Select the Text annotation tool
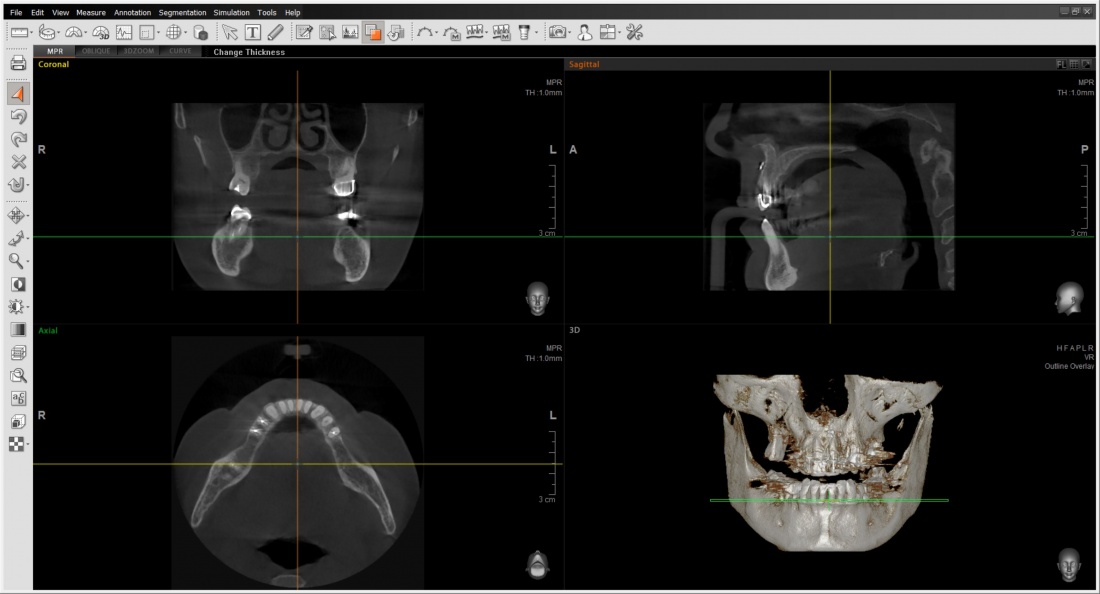 coord(253,32)
